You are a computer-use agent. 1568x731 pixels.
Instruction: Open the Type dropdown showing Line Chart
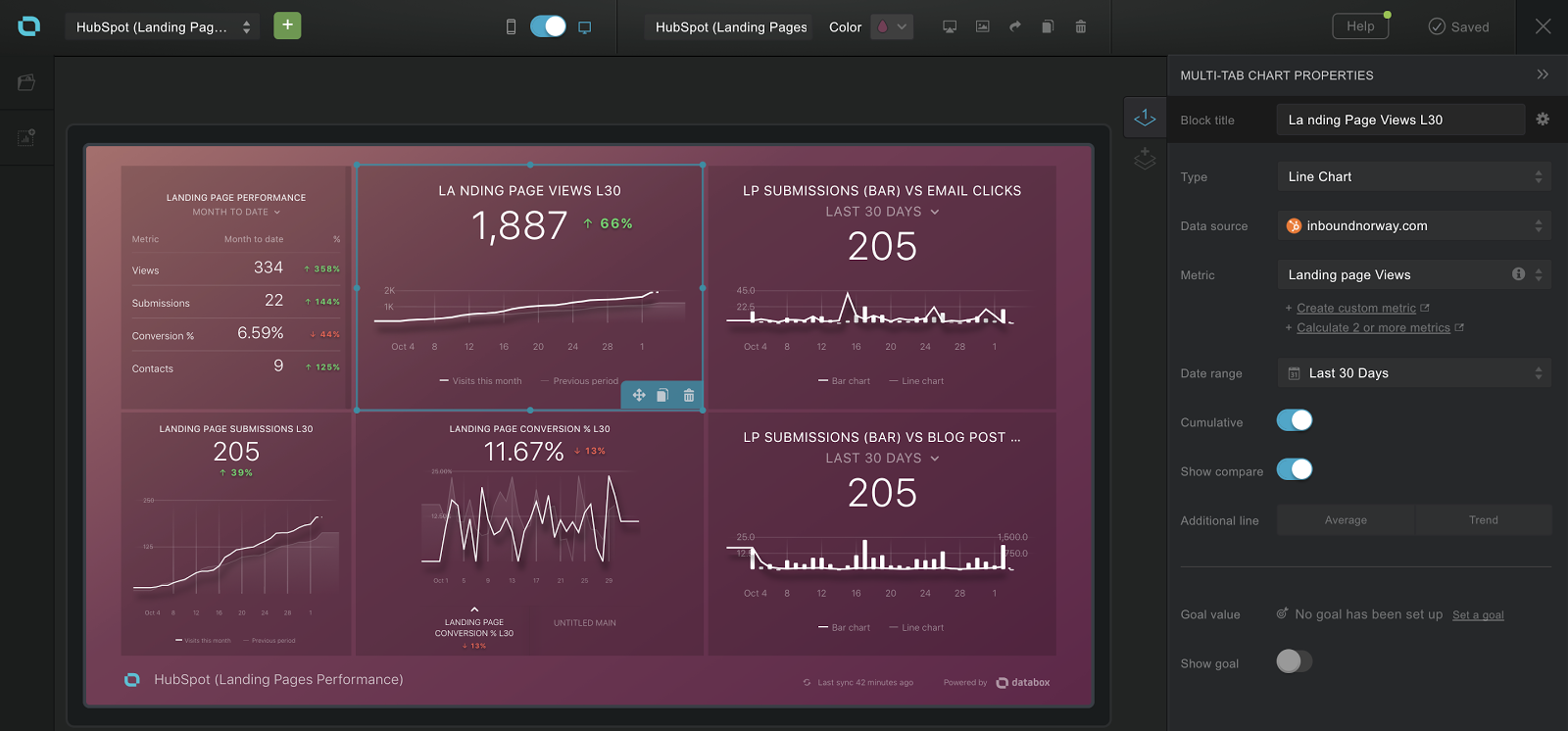coord(1413,176)
